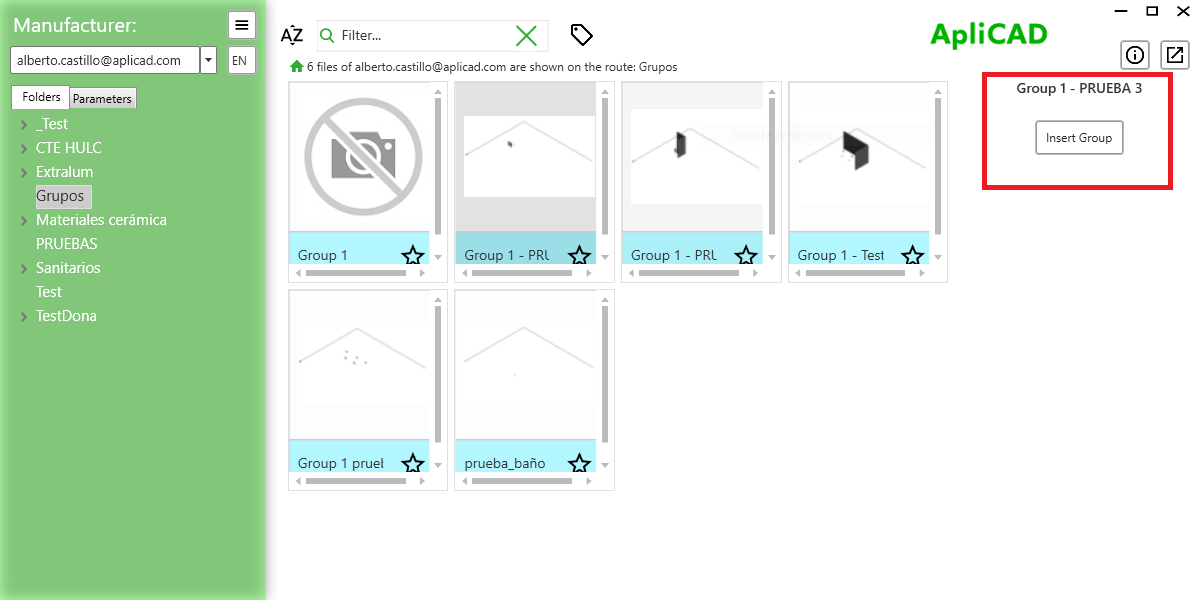
Task: Open the hamburger menu in the green panel
Action: 241,24
